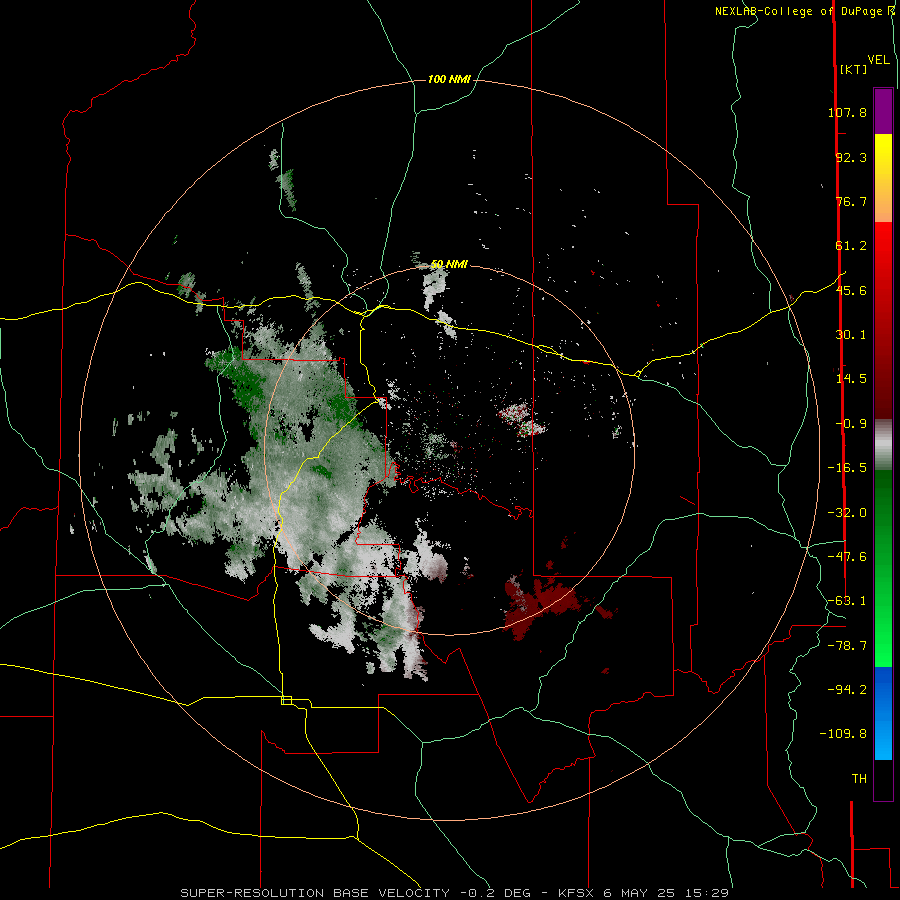This screenshot has width=900, height=900.
Task: Click the 92.3 legend value
Action: coord(851,157)
